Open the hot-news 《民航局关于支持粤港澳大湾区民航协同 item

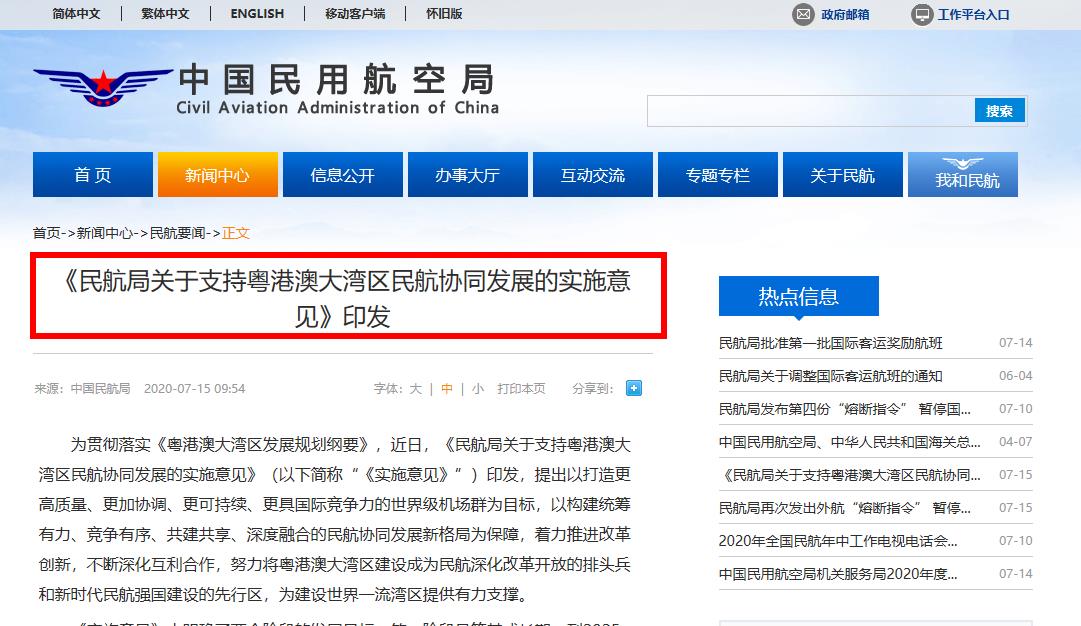(x=849, y=475)
